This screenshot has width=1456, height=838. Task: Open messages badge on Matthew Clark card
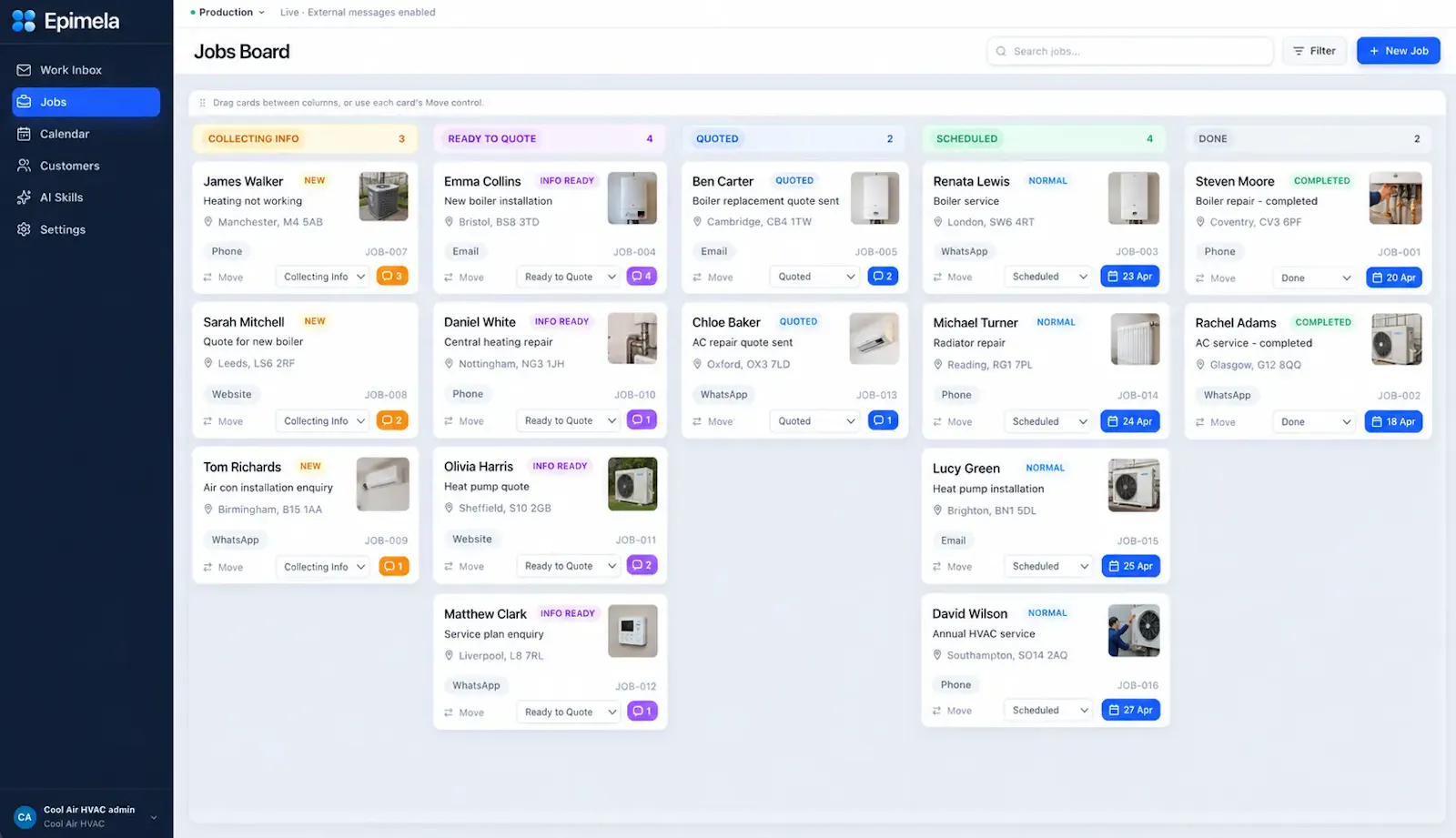pyautogui.click(x=642, y=711)
